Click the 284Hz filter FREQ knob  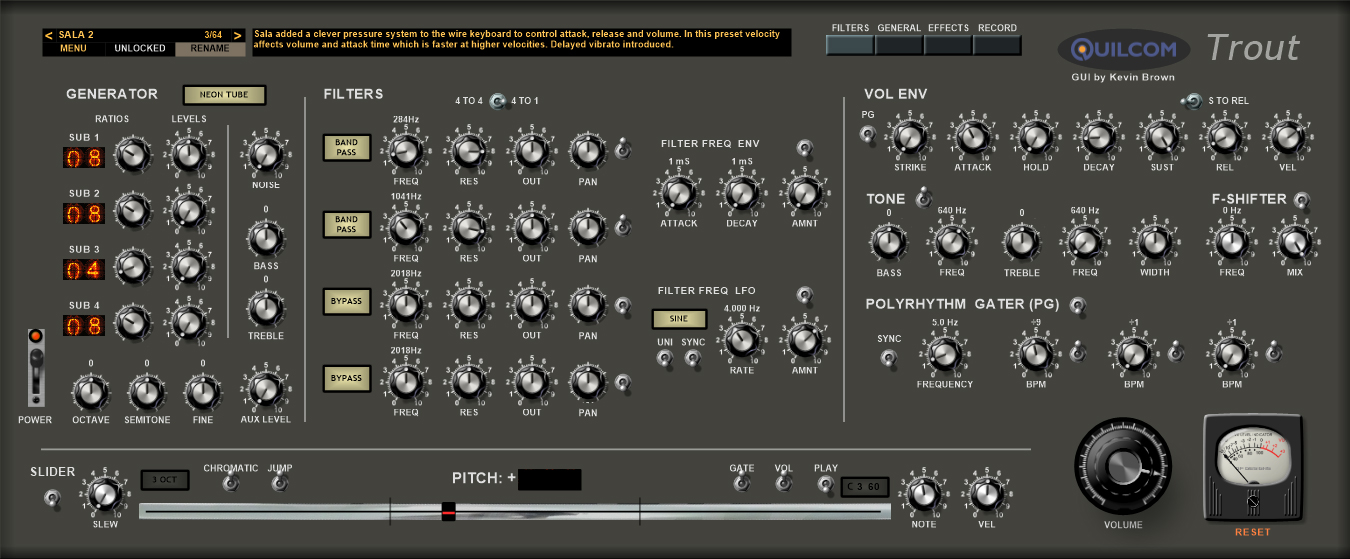click(406, 151)
